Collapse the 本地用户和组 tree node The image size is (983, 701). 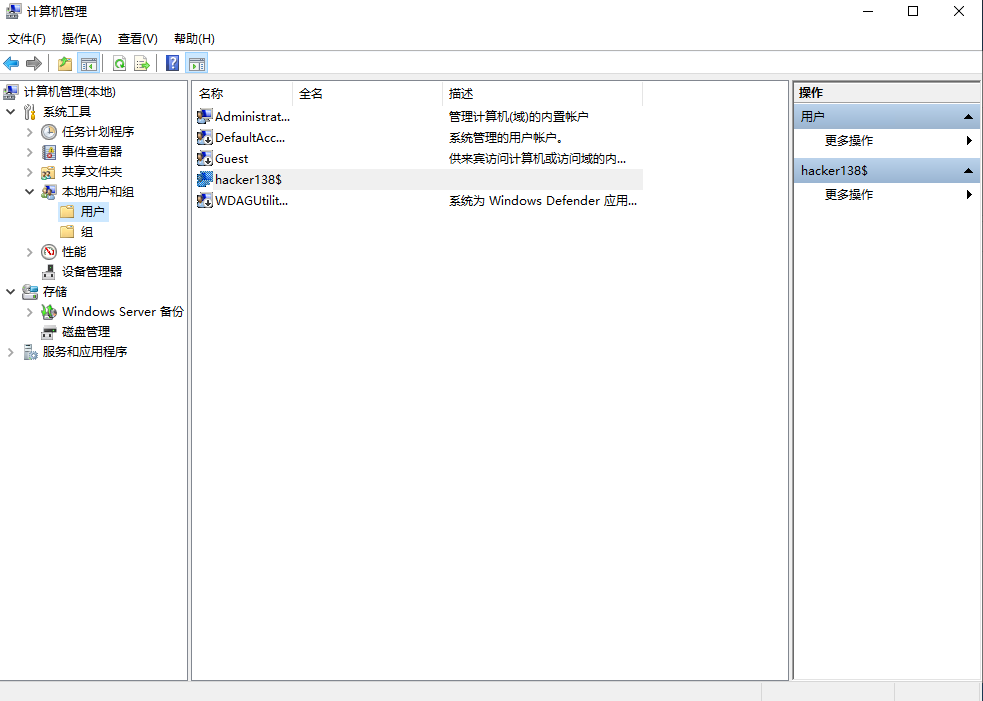[30, 192]
